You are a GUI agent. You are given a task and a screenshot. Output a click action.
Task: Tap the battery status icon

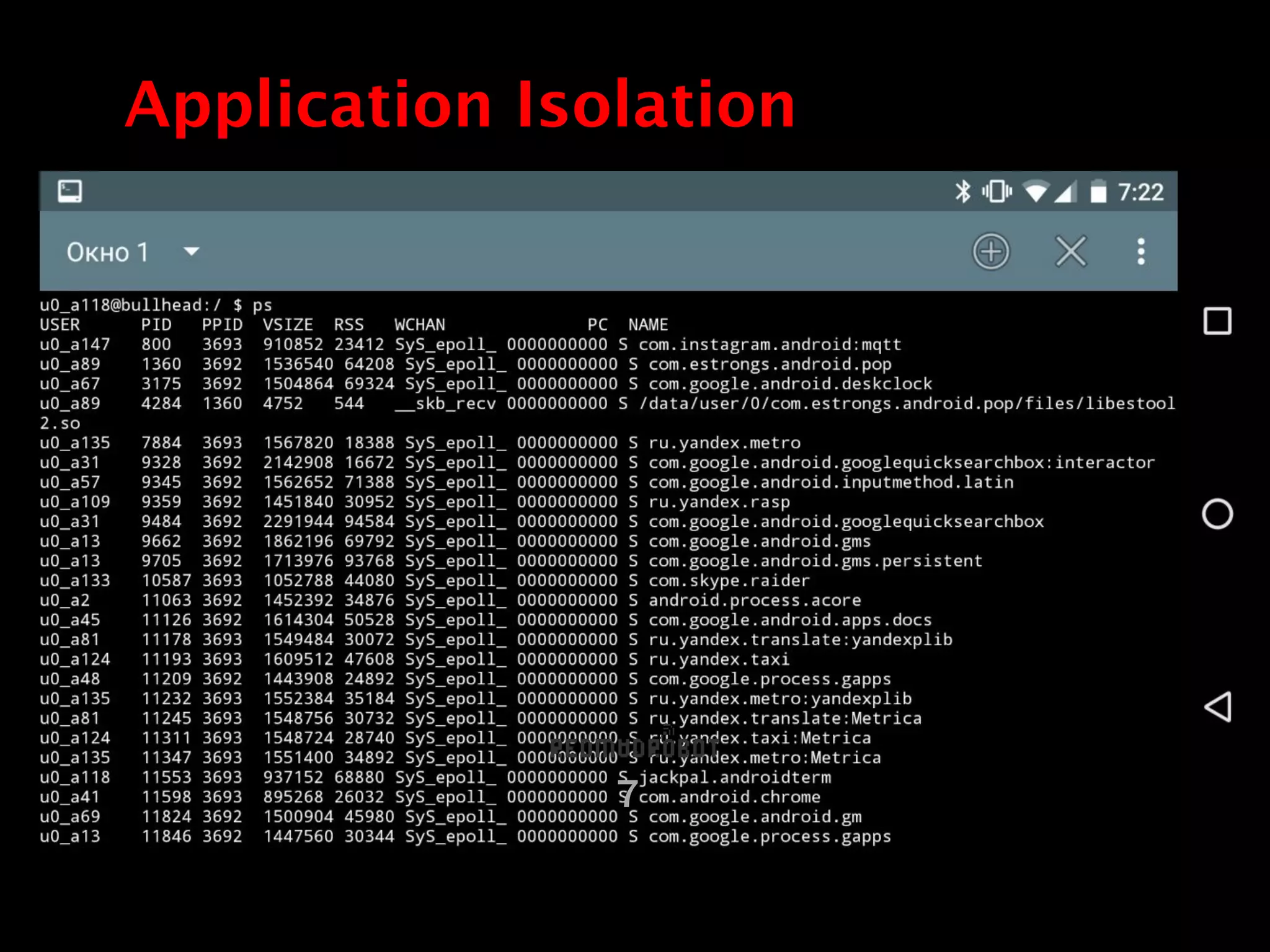[x=1098, y=192]
